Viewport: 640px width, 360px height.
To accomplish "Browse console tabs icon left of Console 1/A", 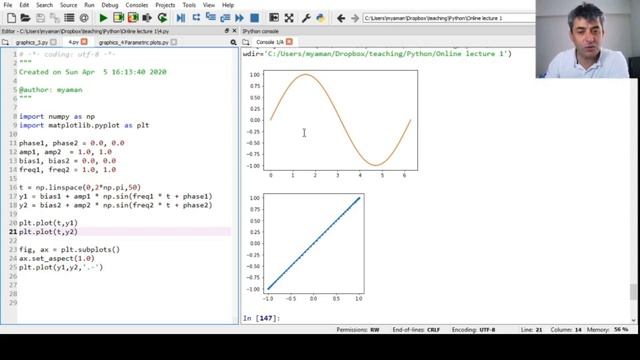I will (246, 42).
